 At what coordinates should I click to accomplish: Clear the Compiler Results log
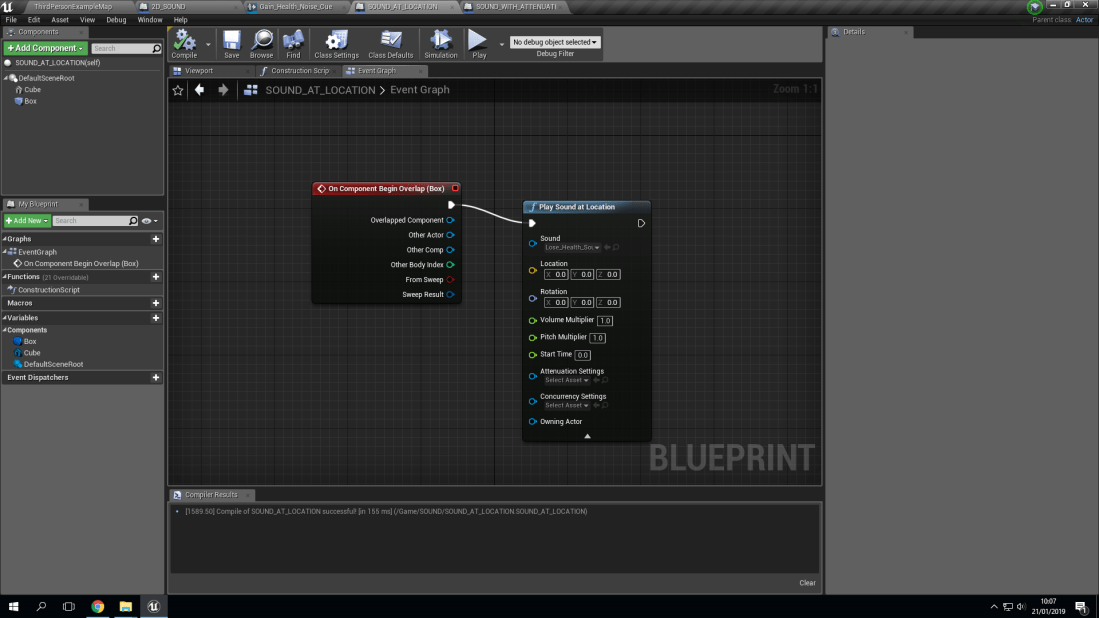tap(807, 582)
